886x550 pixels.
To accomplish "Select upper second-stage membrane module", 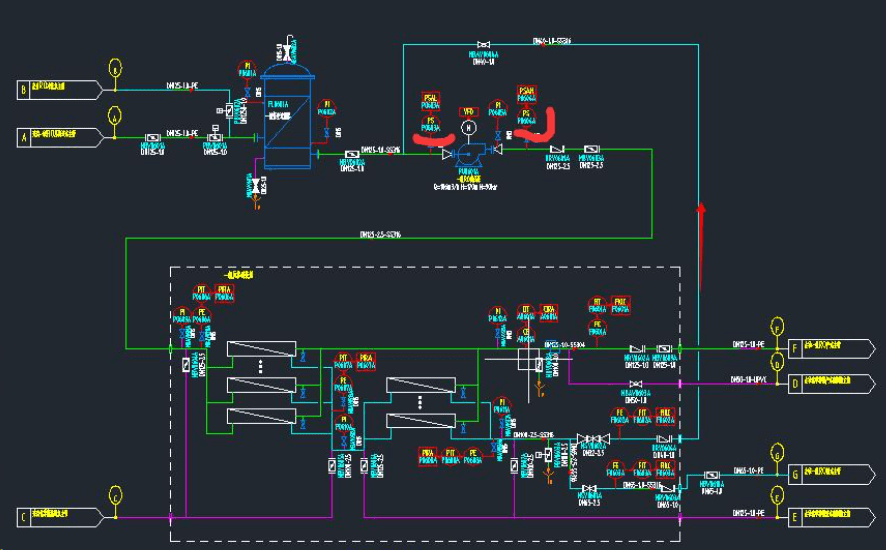I will pyautogui.click(x=421, y=385).
